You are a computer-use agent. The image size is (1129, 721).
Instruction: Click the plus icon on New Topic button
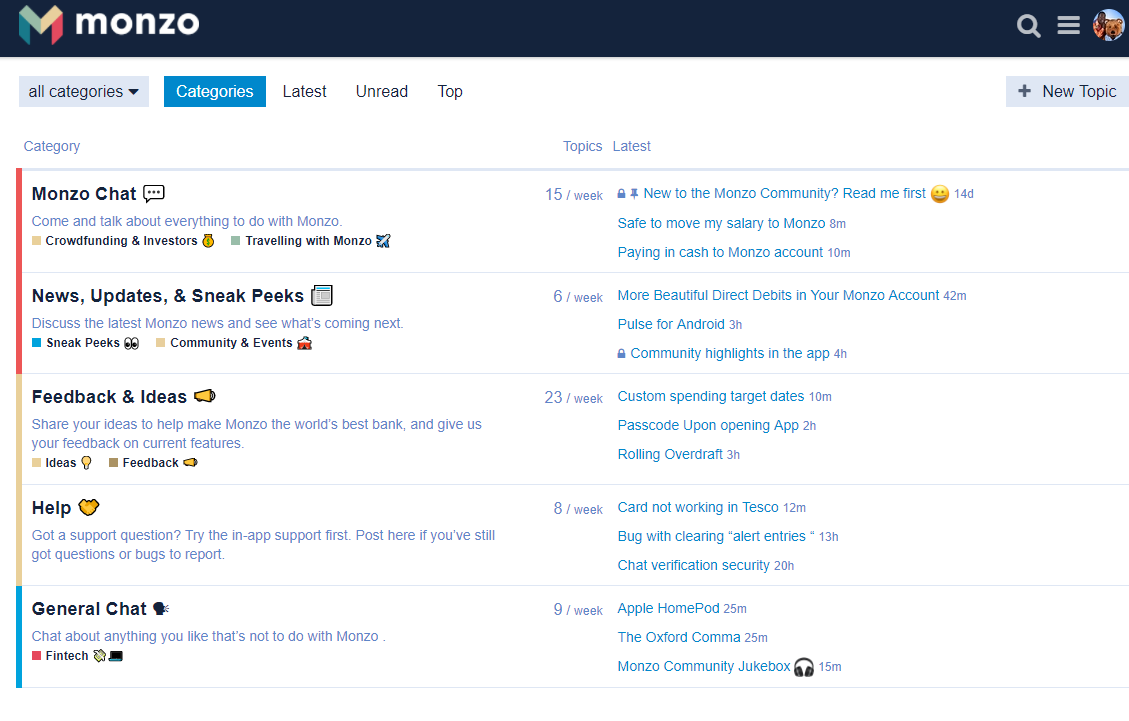coord(1024,91)
